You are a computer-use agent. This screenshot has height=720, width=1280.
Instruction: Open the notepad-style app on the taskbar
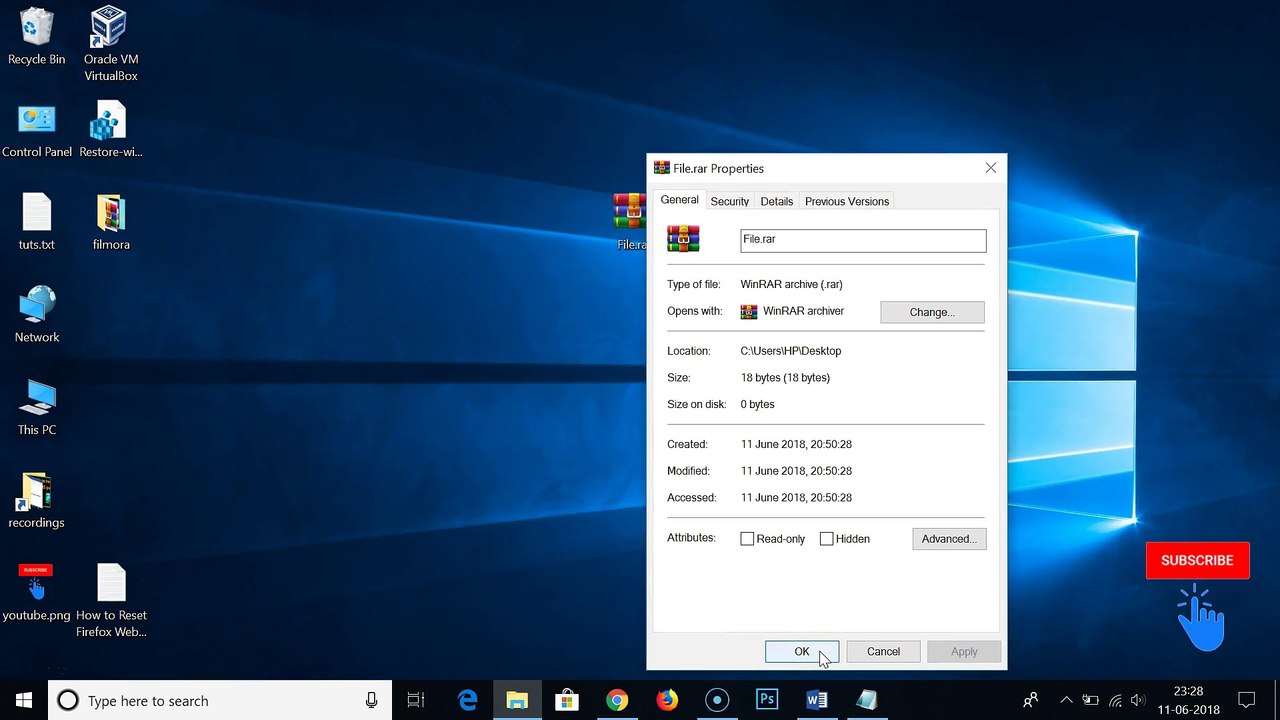(867, 700)
